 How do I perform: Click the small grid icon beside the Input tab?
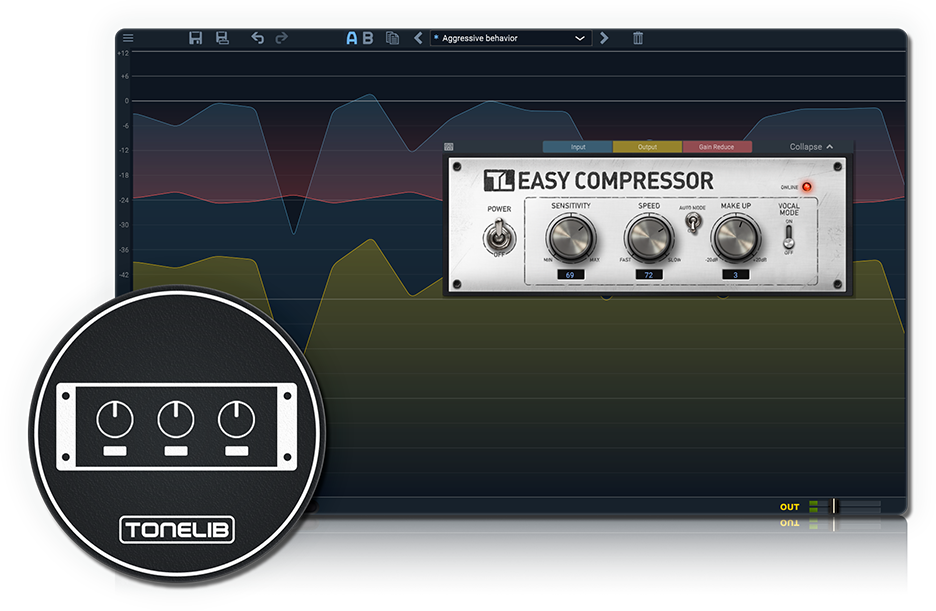point(449,147)
